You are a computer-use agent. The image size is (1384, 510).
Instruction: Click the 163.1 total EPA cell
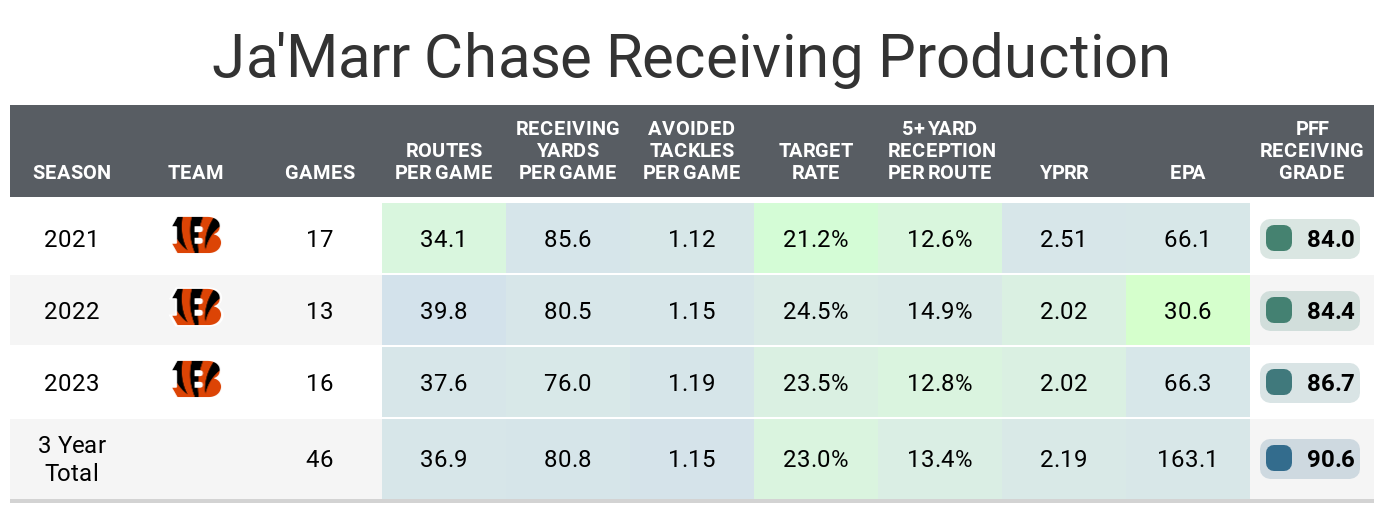[x=1187, y=459]
